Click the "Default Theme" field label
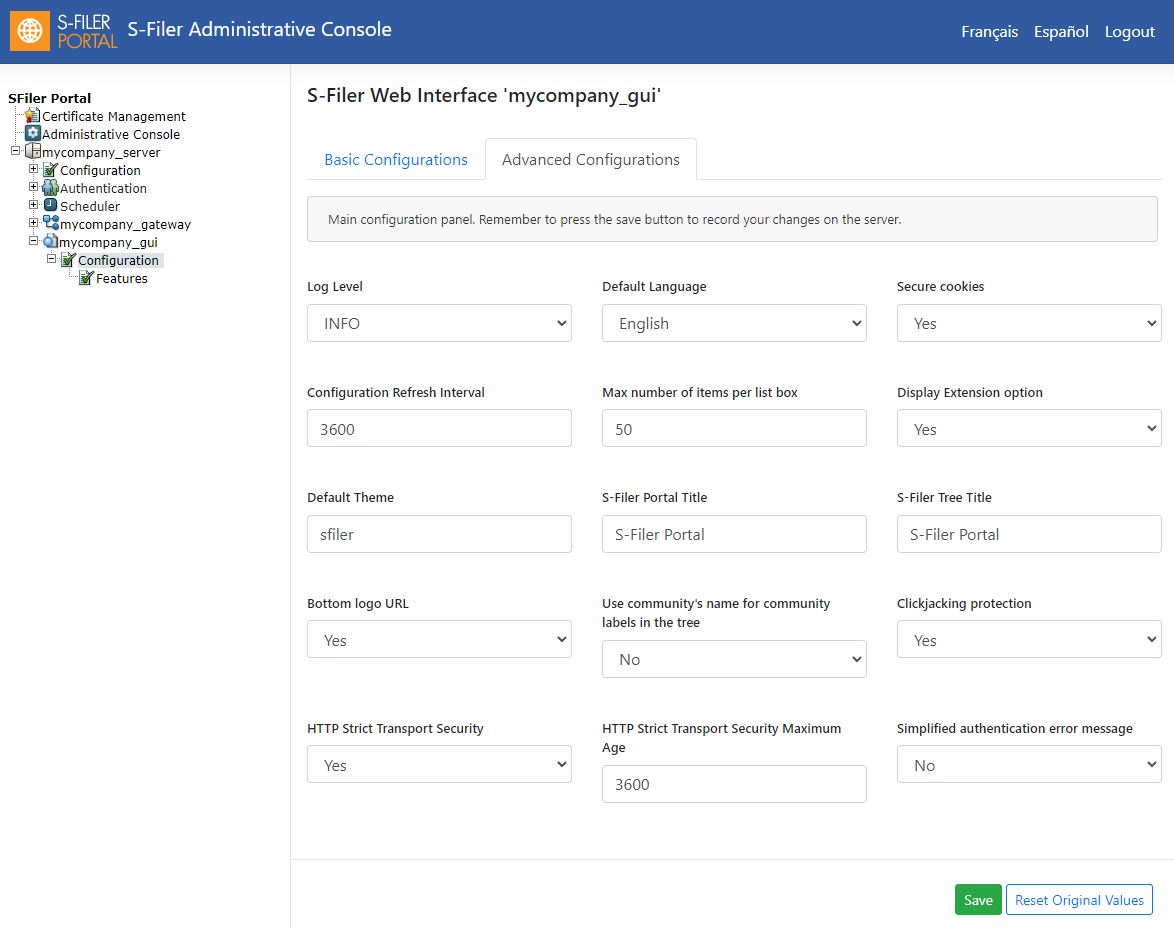The image size is (1174, 928). (x=350, y=497)
